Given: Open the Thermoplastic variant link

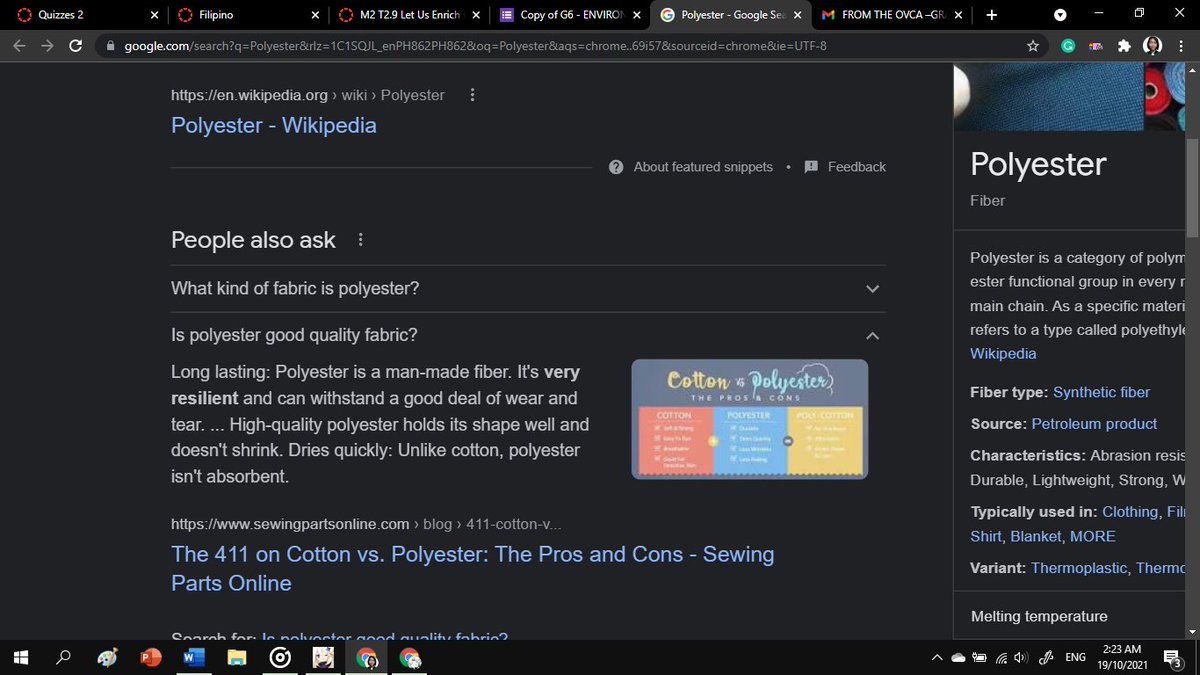Looking at the screenshot, I should [x=1079, y=568].
